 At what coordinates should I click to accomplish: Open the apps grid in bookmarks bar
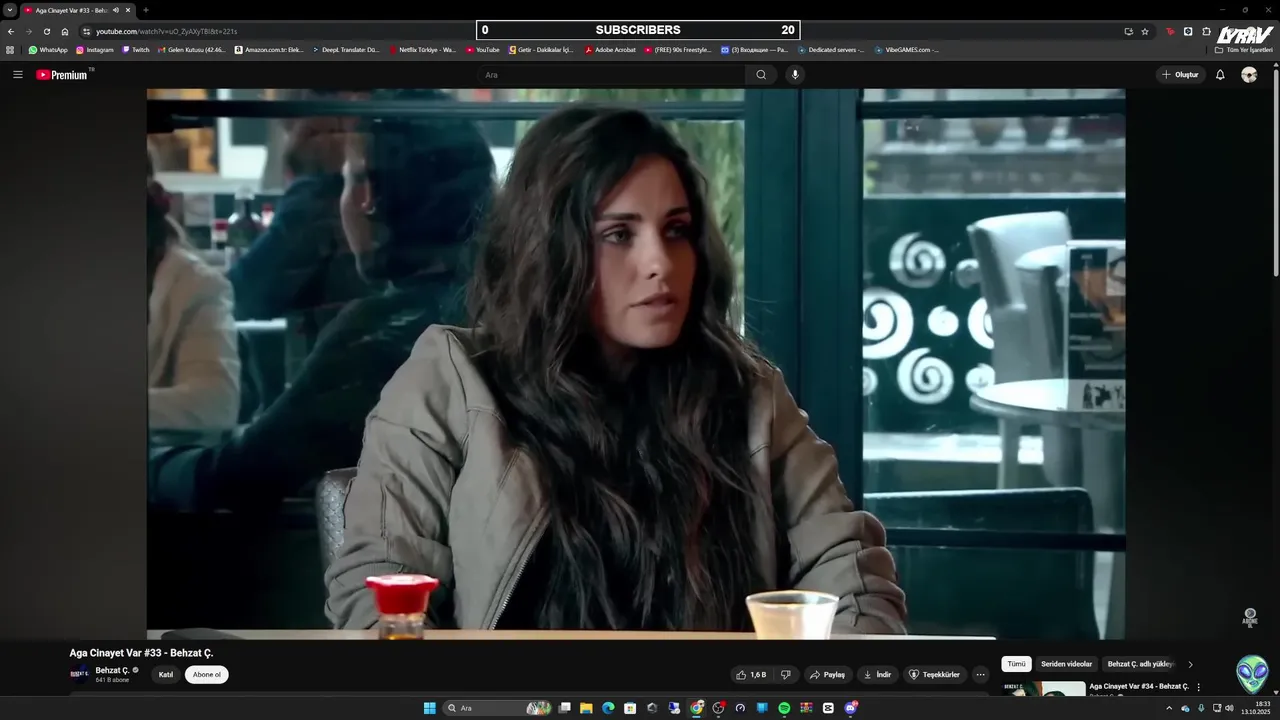tap(10, 50)
